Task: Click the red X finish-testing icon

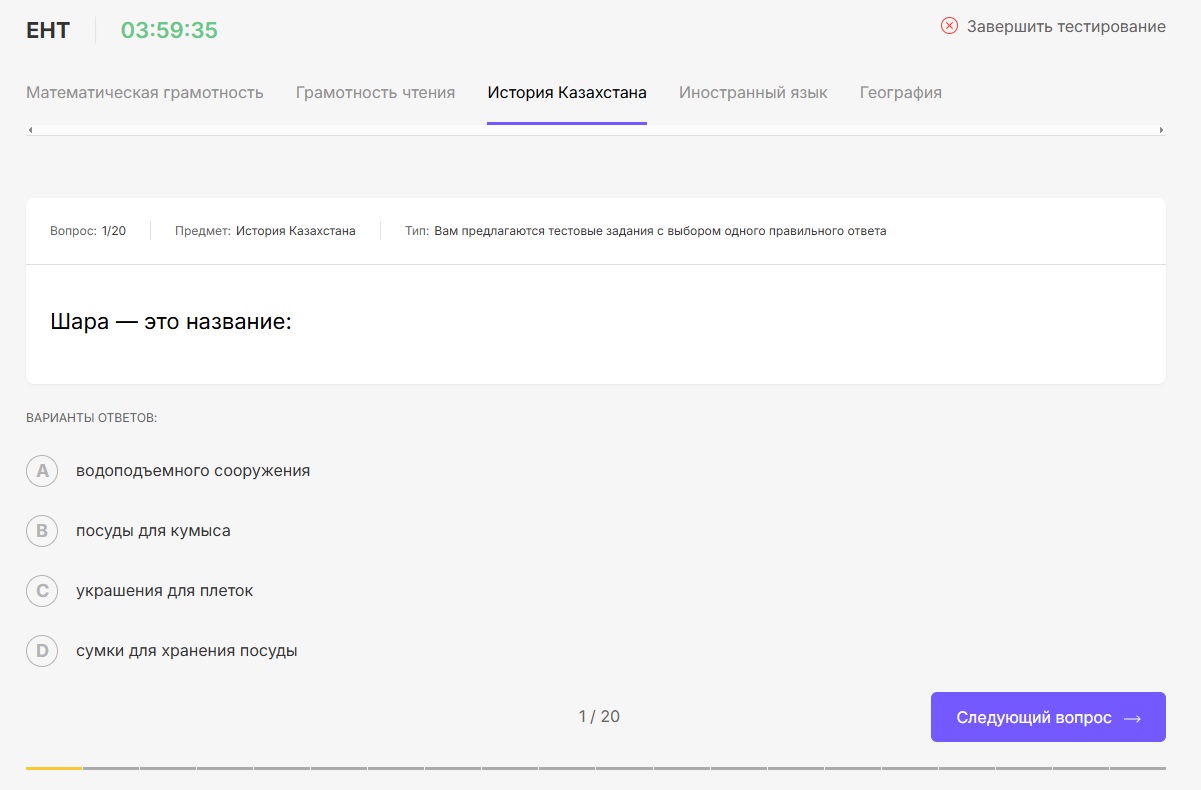Action: pos(950,27)
